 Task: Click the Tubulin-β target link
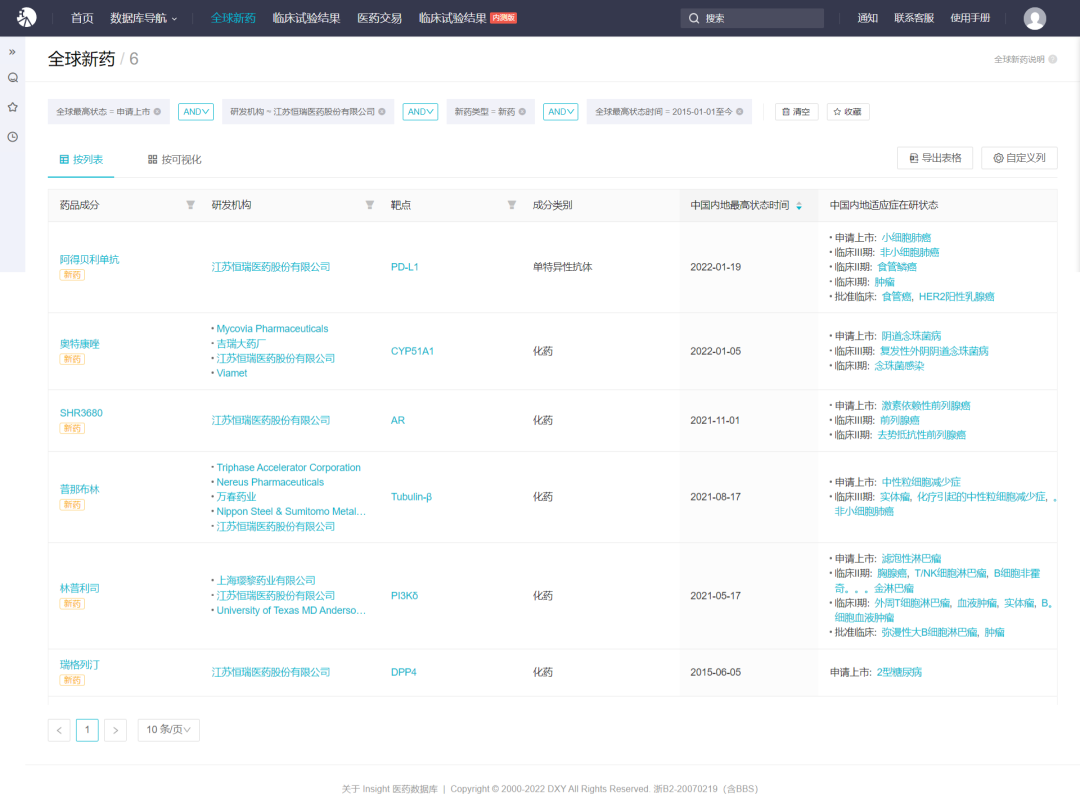(x=411, y=497)
